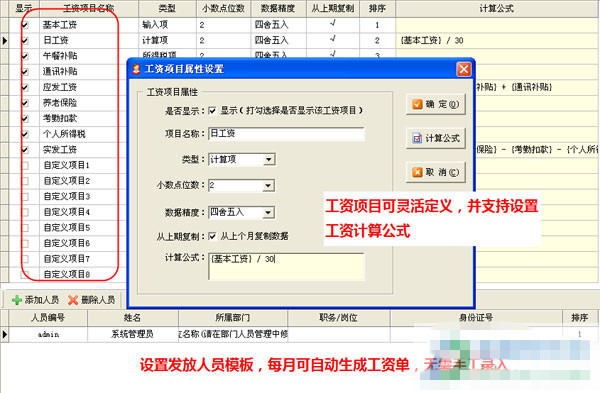
Task: Toggle display checkbox for 基本工资 row
Action: tap(25, 25)
